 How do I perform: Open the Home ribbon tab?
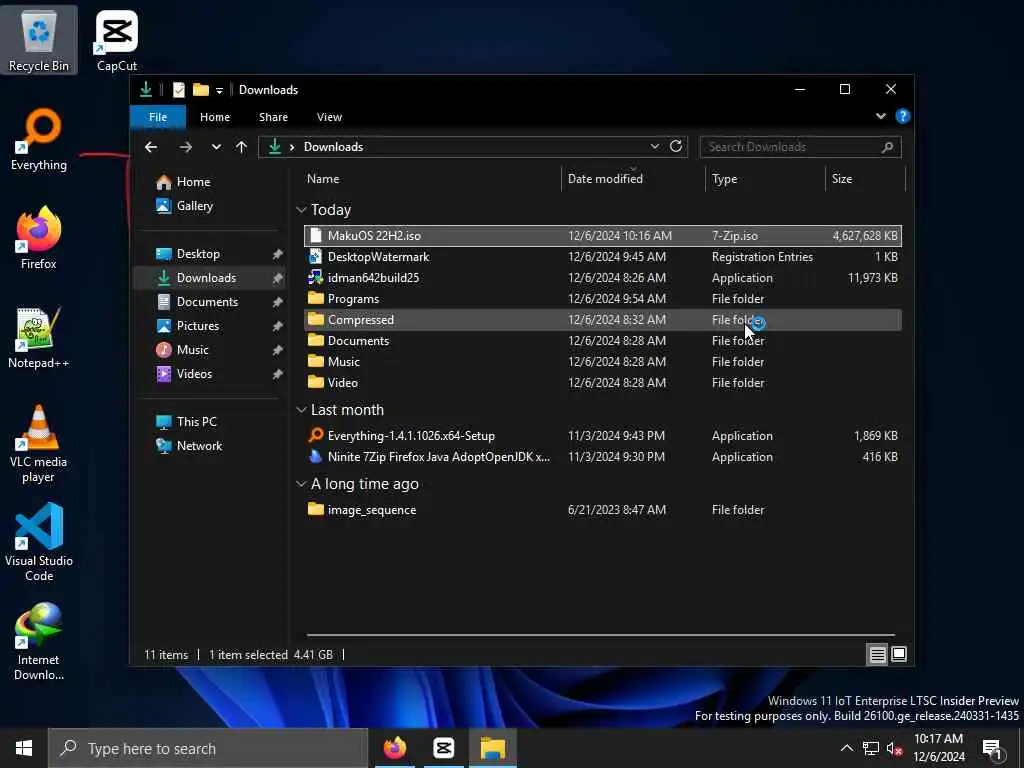coord(215,117)
